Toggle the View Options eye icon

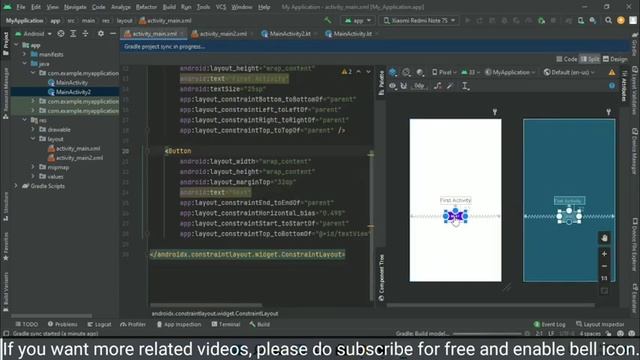(392, 86)
